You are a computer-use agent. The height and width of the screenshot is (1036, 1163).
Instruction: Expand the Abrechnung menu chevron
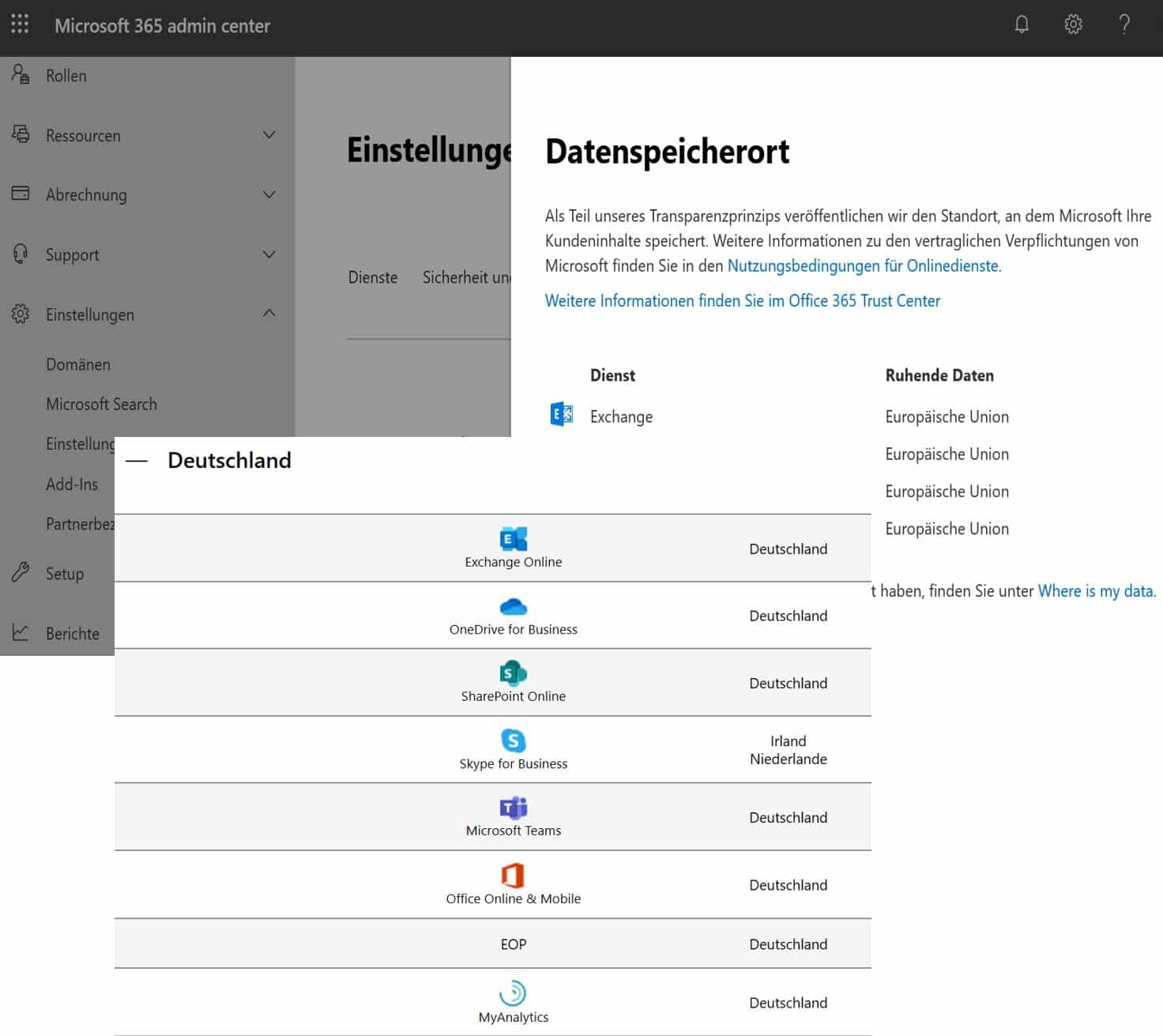point(269,194)
